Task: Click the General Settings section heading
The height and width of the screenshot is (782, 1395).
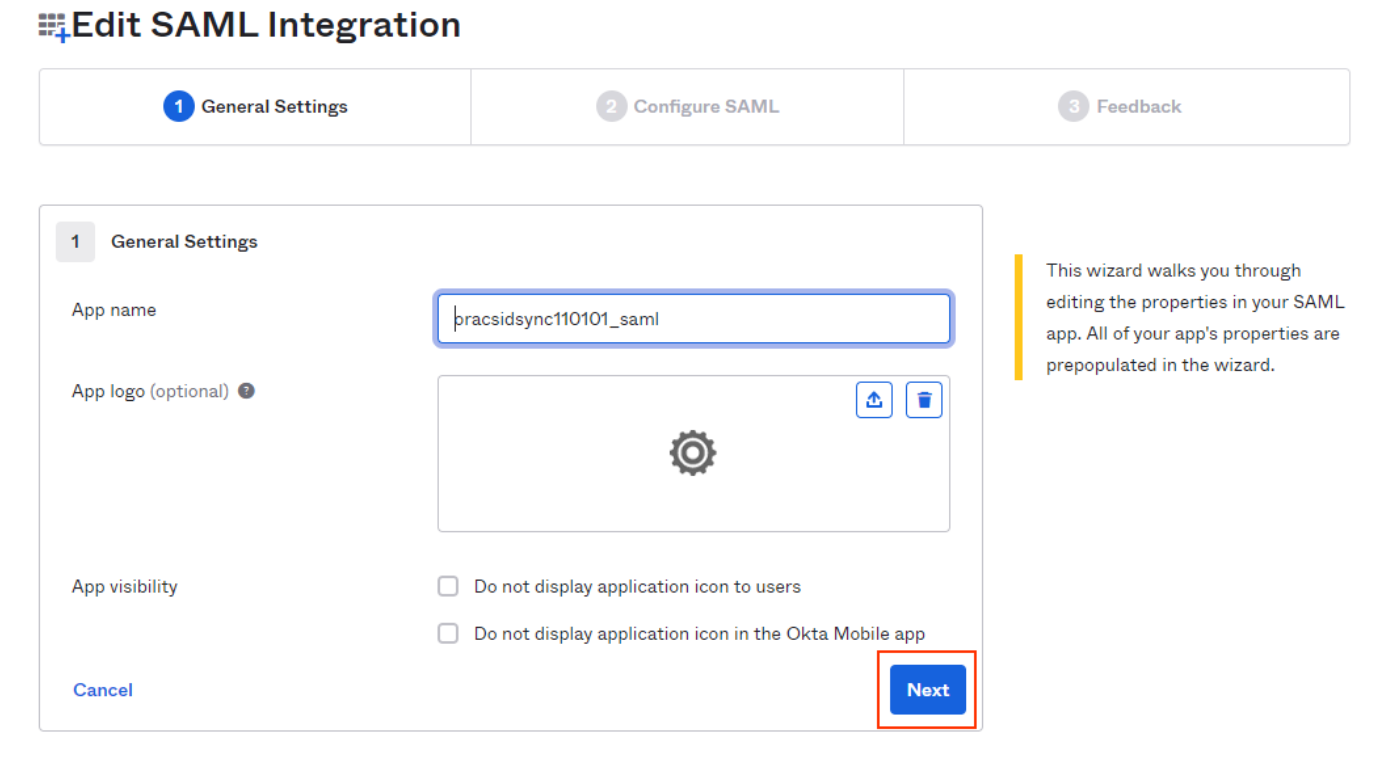Action: [x=184, y=242]
